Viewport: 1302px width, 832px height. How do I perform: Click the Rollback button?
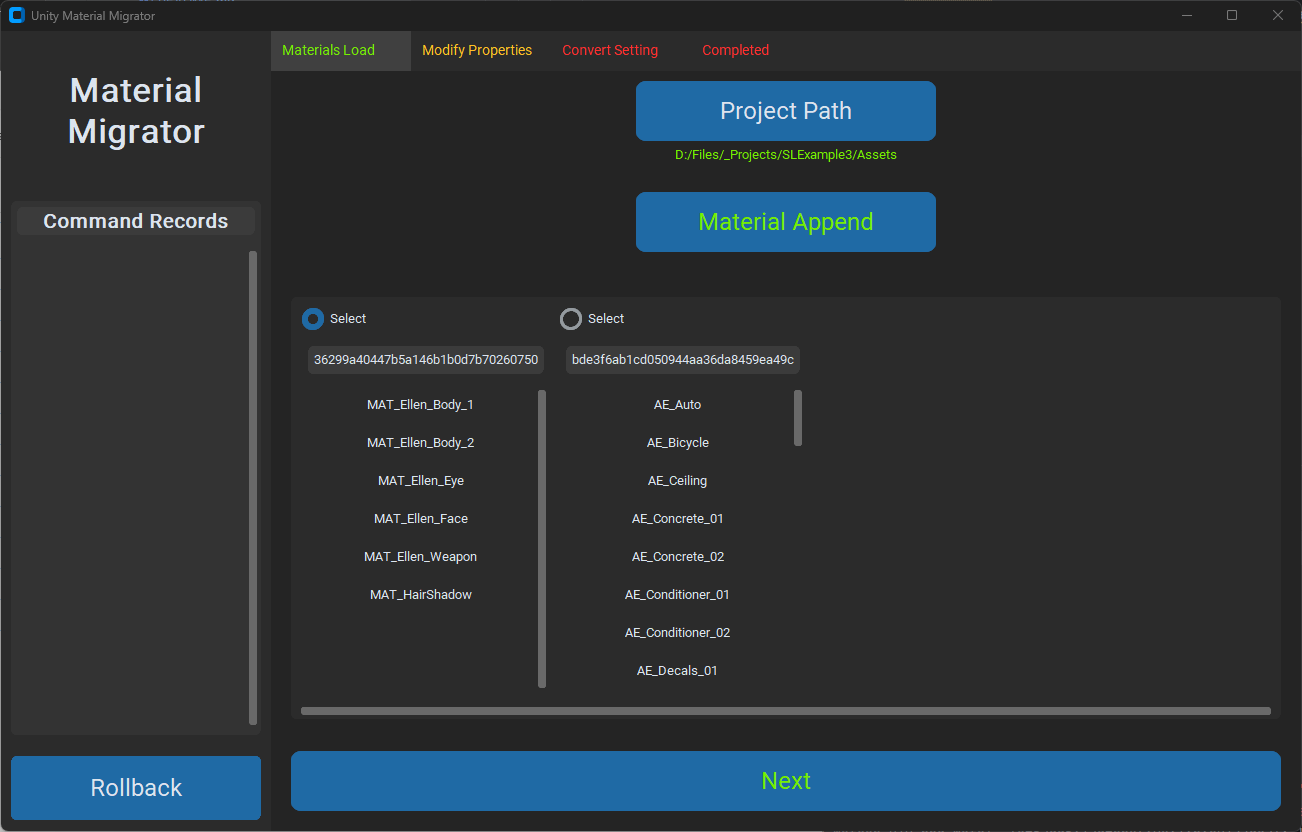[x=136, y=788]
